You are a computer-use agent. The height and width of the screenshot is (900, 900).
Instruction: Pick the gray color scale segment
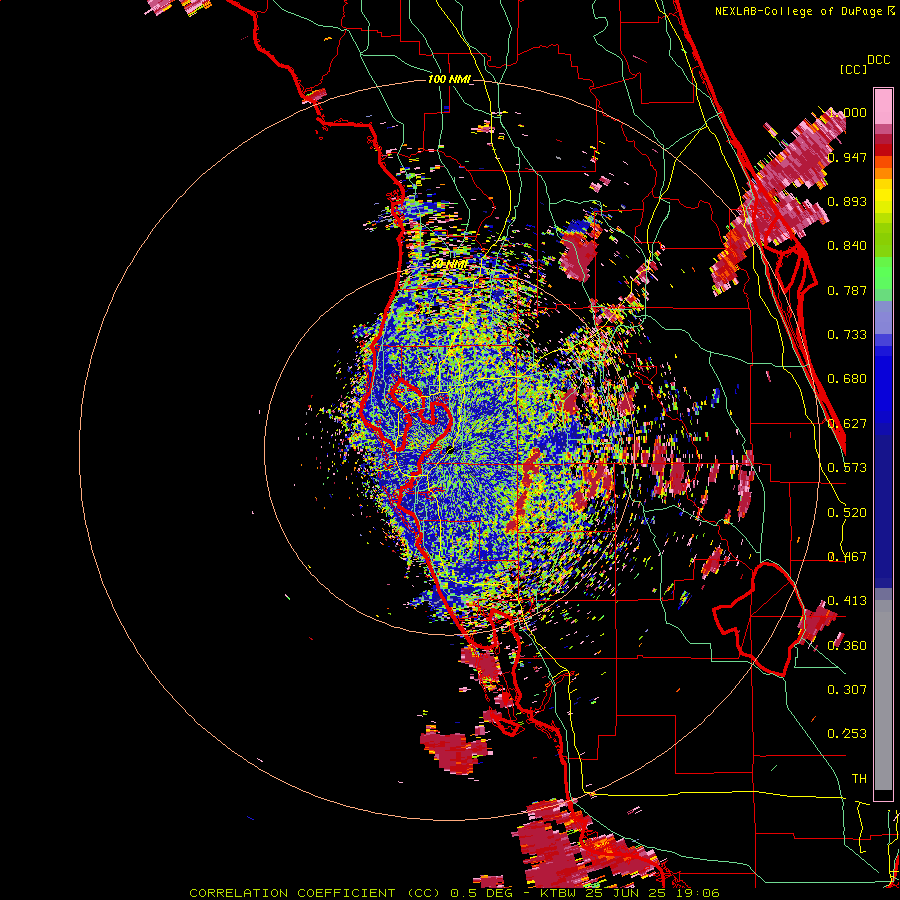click(883, 695)
